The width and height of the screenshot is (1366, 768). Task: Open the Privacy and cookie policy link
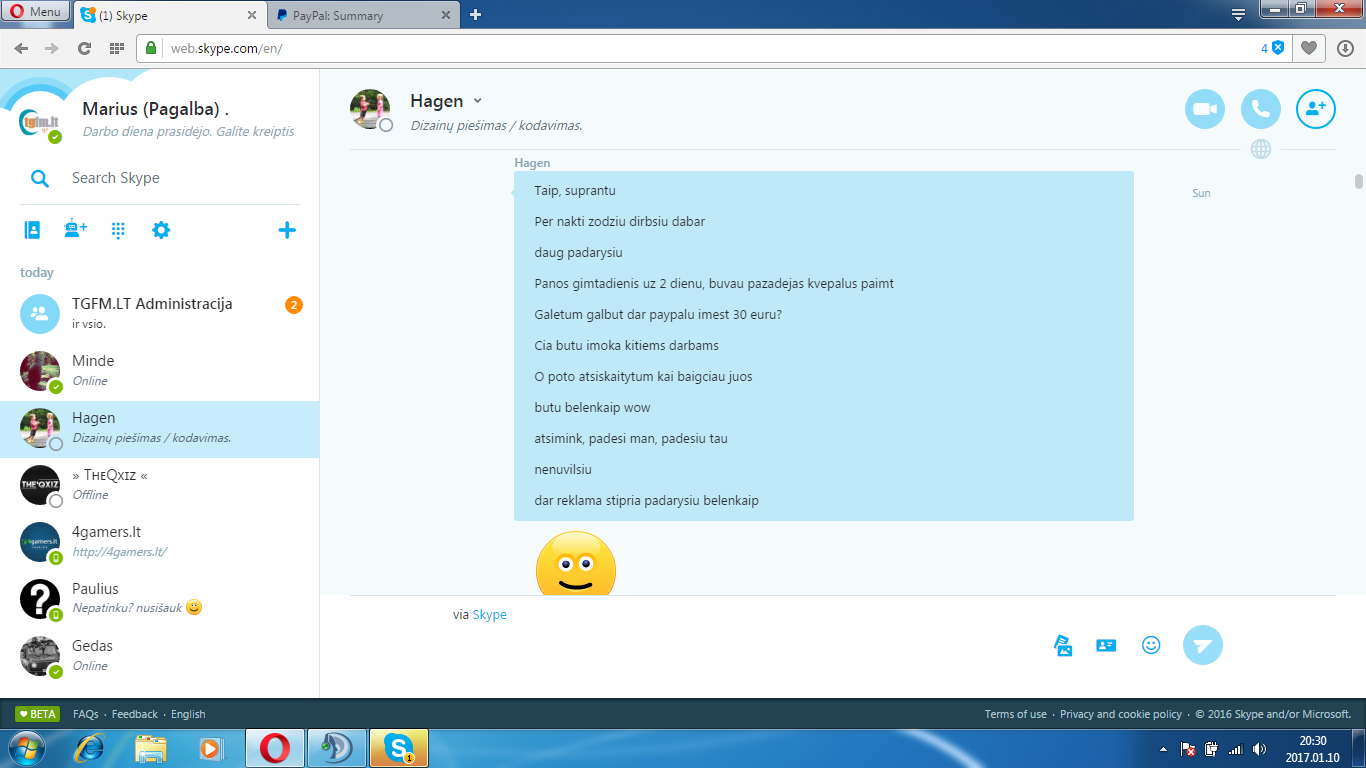(x=1121, y=714)
